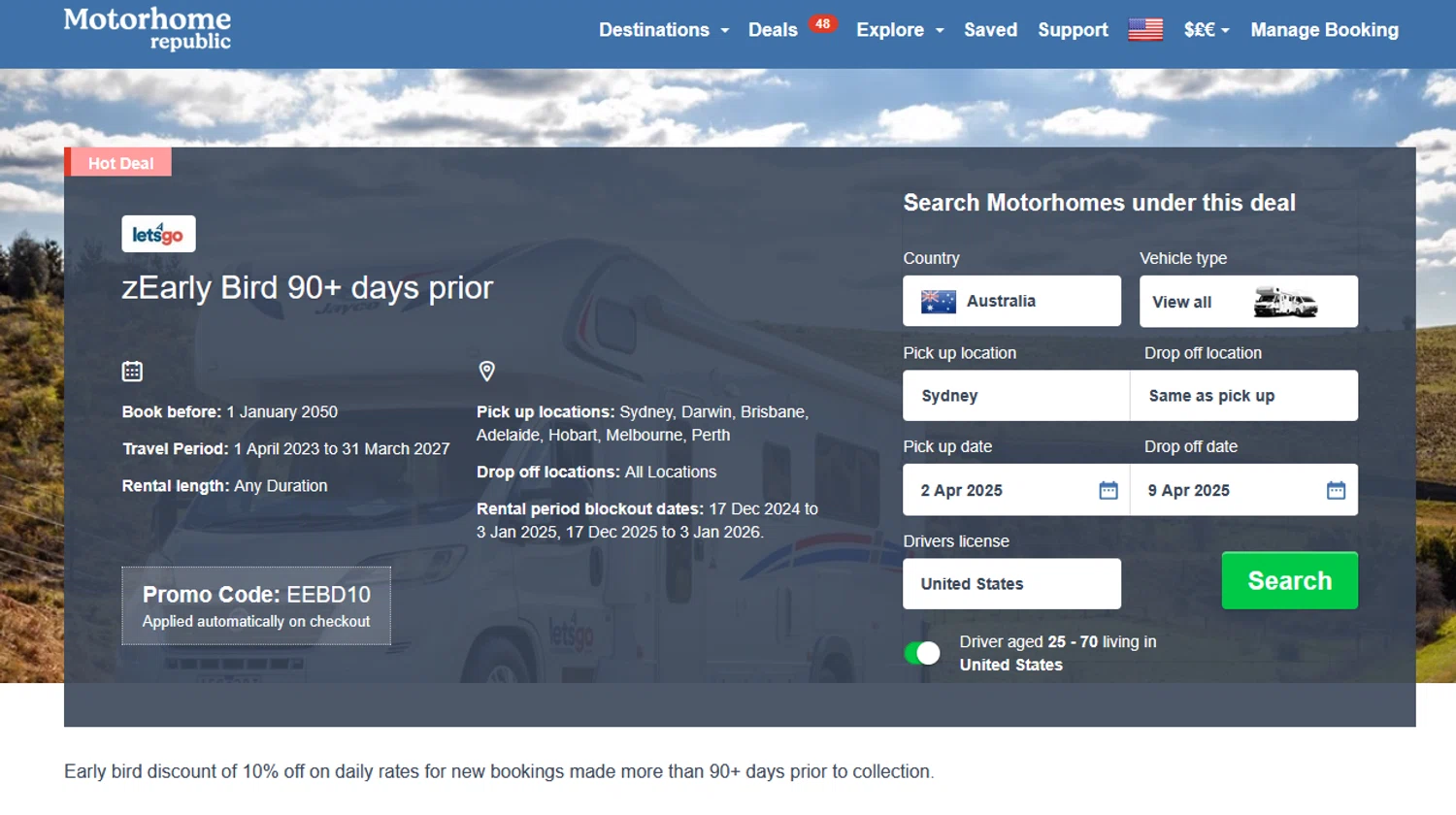Click the US flag language icon
This screenshot has height=815, width=1456.
pos(1145,30)
